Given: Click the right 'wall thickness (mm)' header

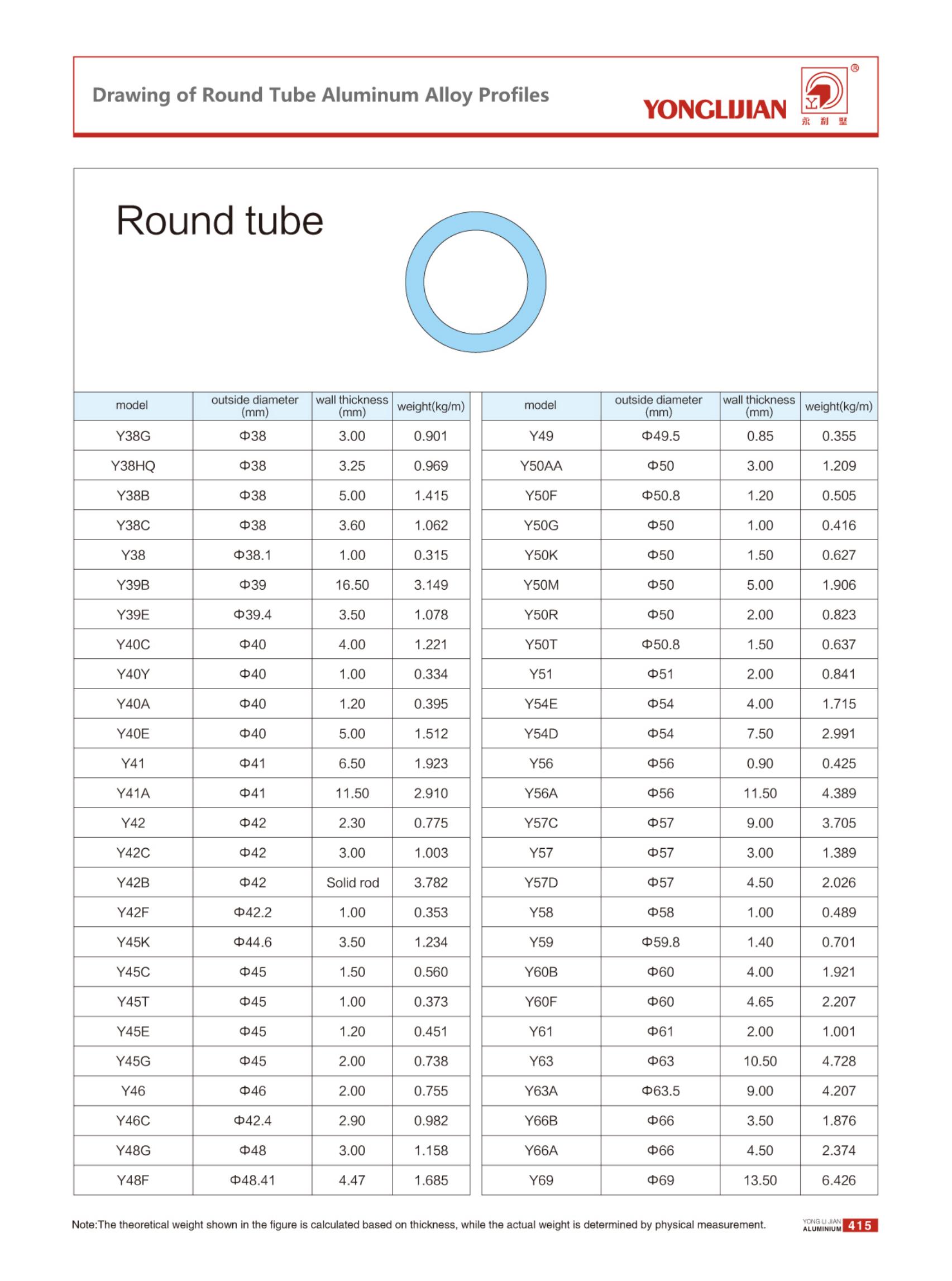Looking at the screenshot, I should (759, 405).
